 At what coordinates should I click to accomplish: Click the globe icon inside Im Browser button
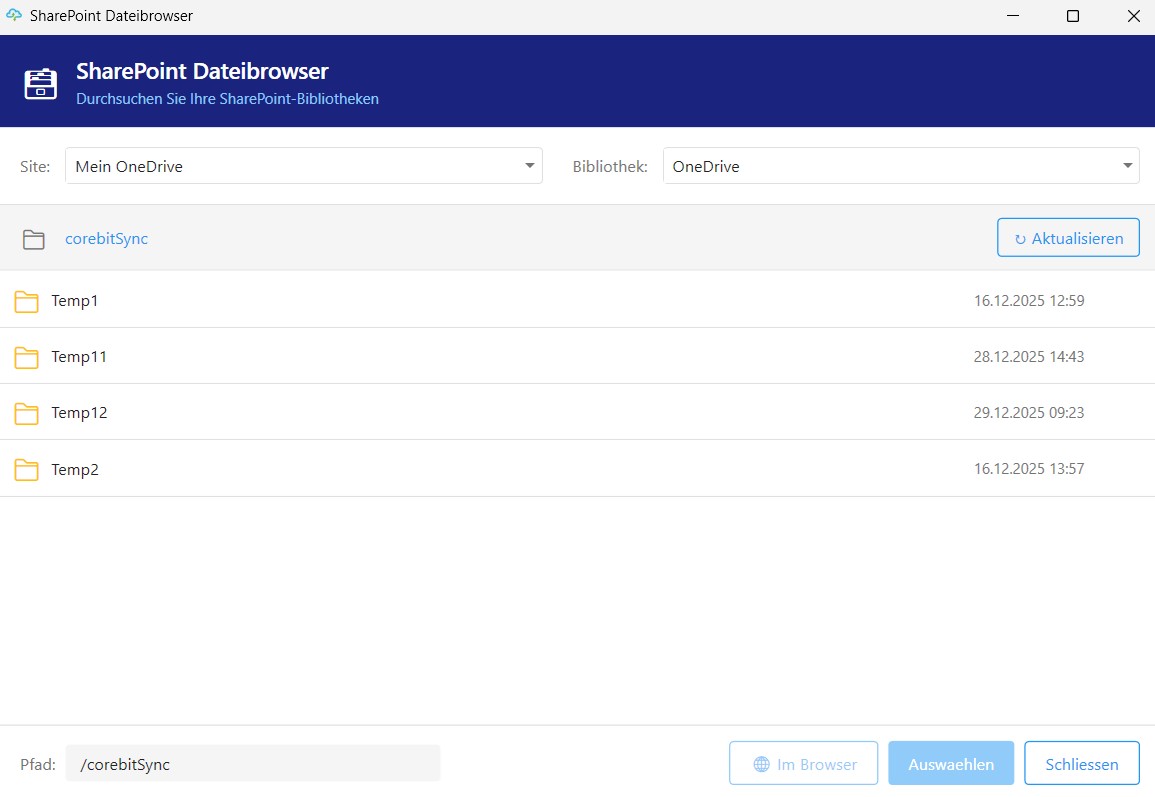pyautogui.click(x=763, y=763)
